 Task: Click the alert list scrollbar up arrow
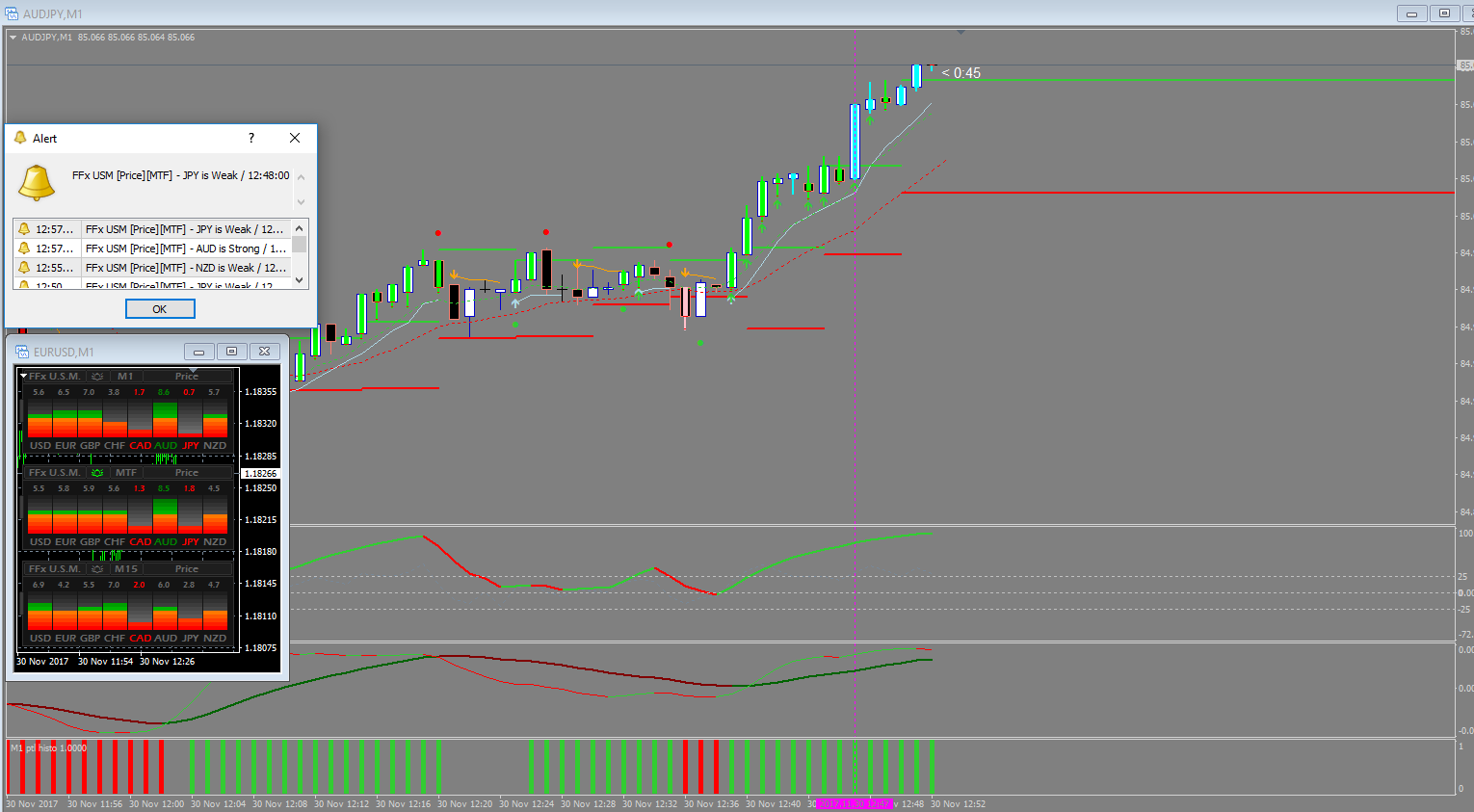tap(300, 228)
